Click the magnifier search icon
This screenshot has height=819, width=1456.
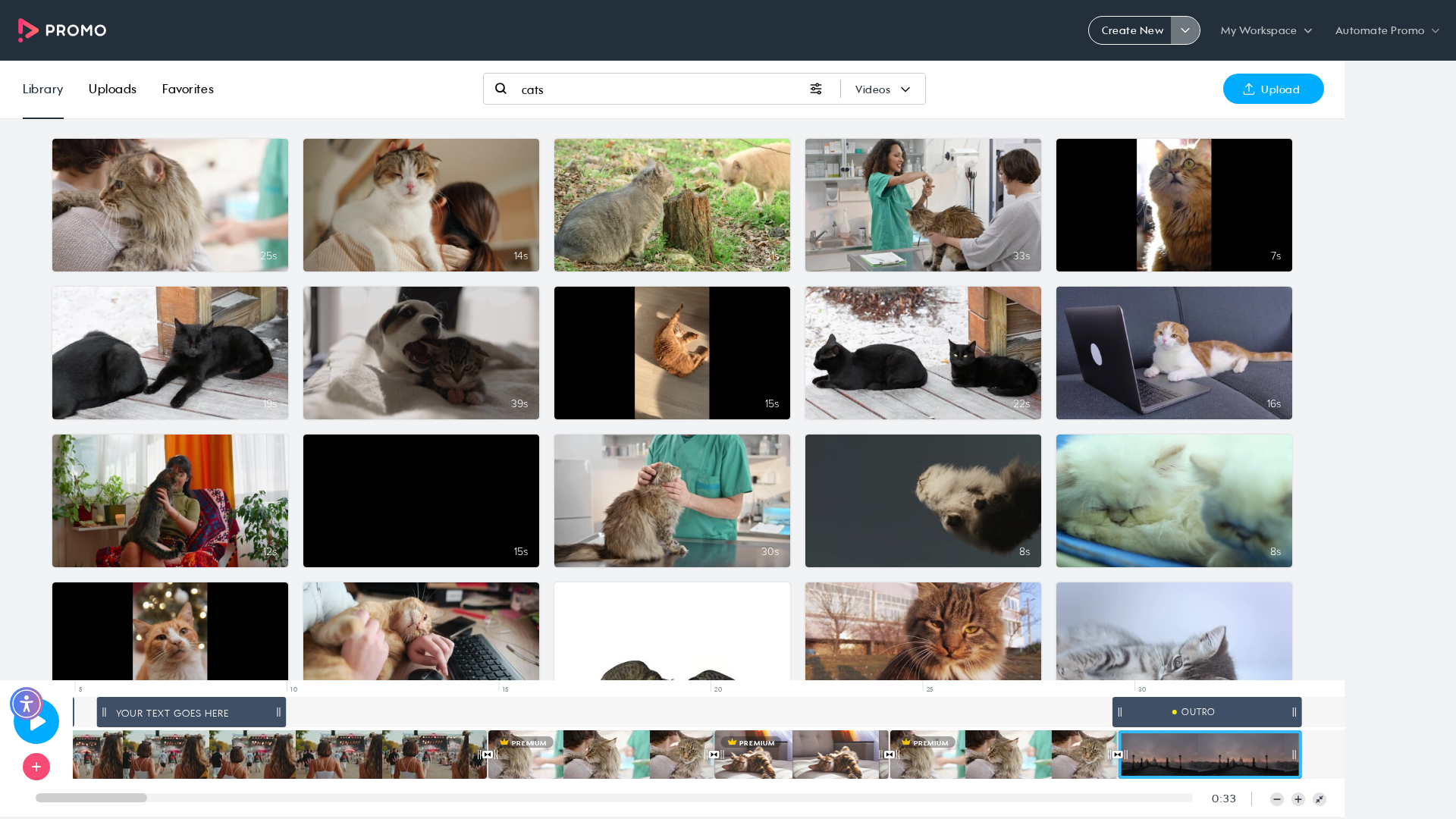(x=500, y=89)
